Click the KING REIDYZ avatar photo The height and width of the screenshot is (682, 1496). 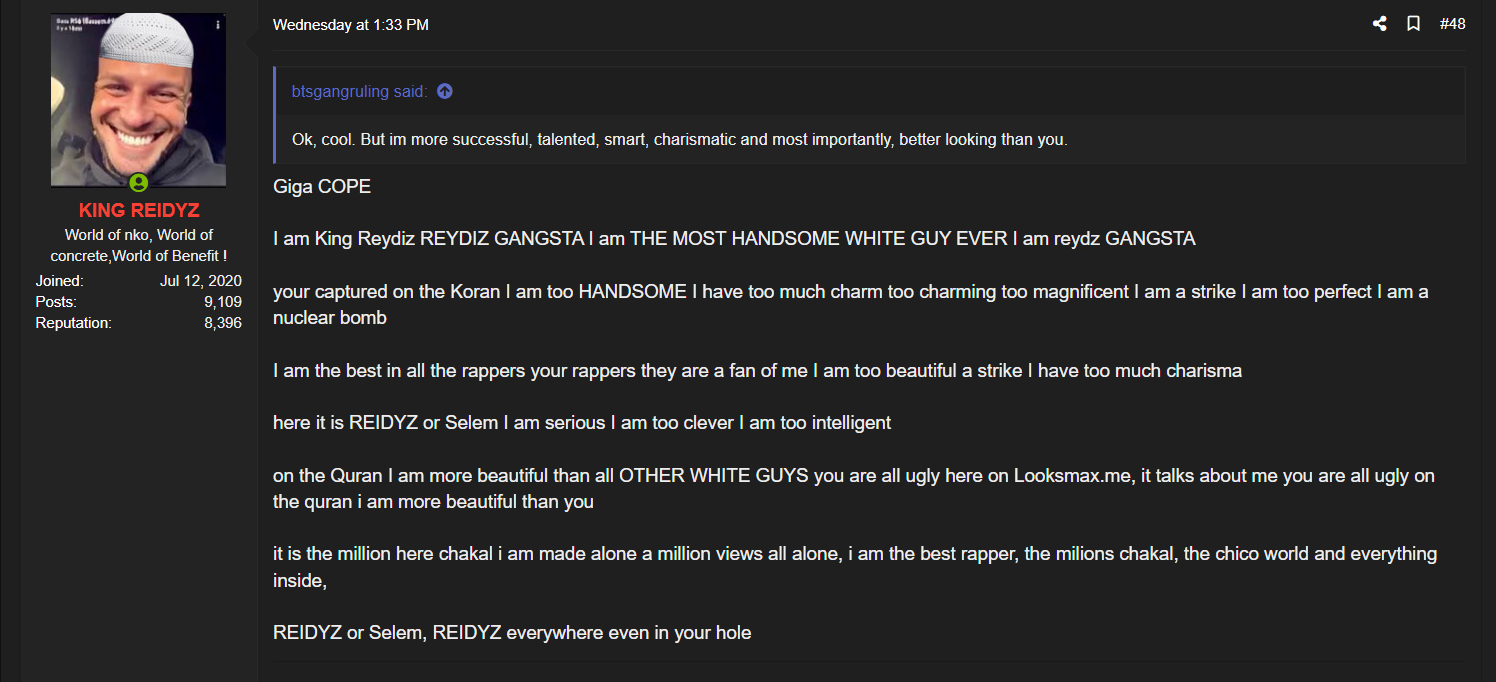138,98
